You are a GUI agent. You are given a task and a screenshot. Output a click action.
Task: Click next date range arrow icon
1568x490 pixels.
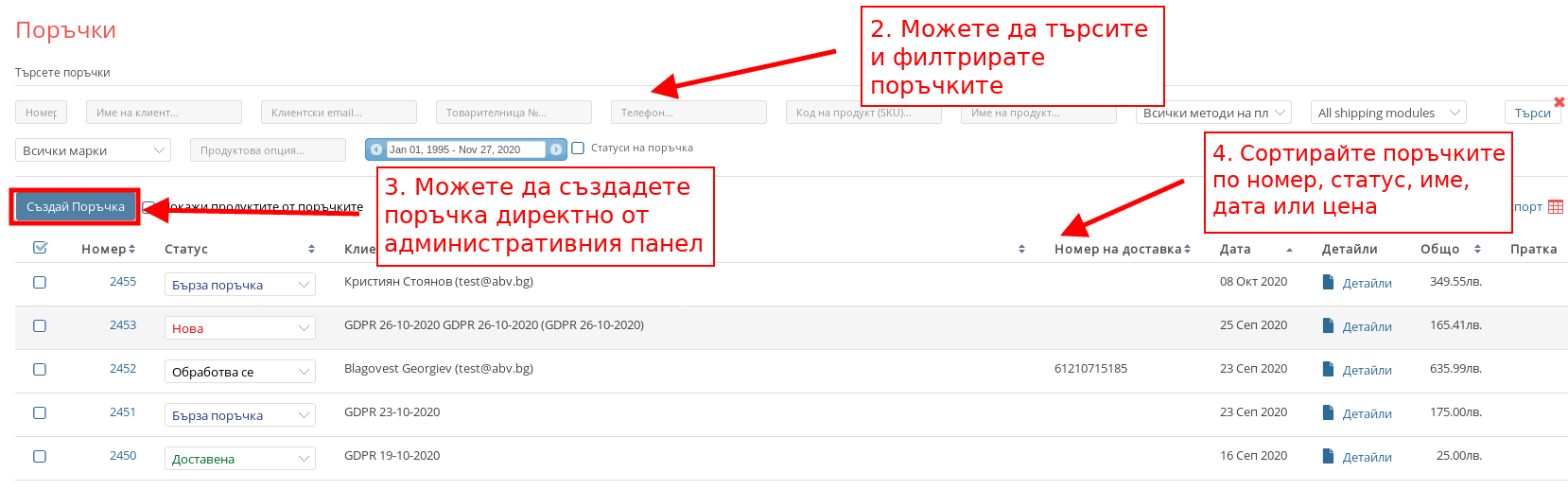pyautogui.click(x=556, y=149)
